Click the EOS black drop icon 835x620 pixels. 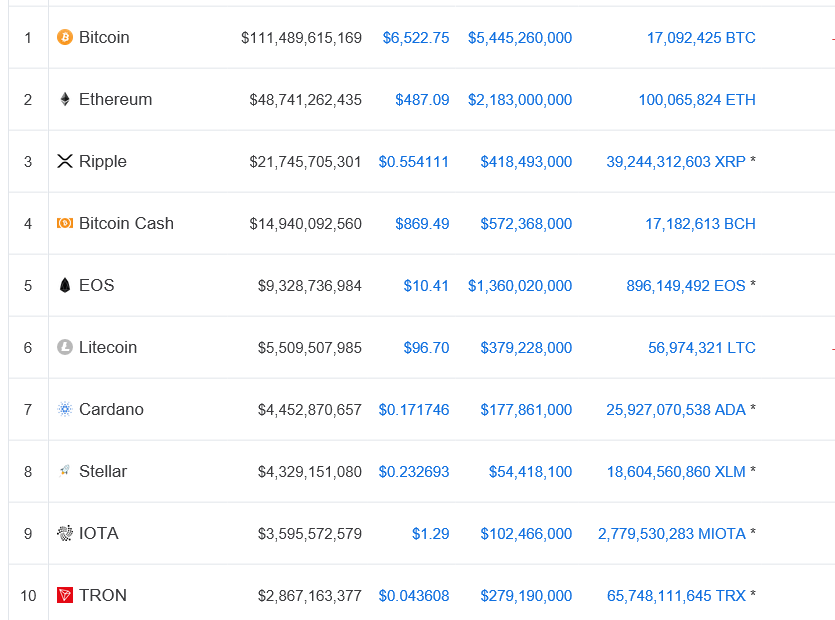coord(65,286)
